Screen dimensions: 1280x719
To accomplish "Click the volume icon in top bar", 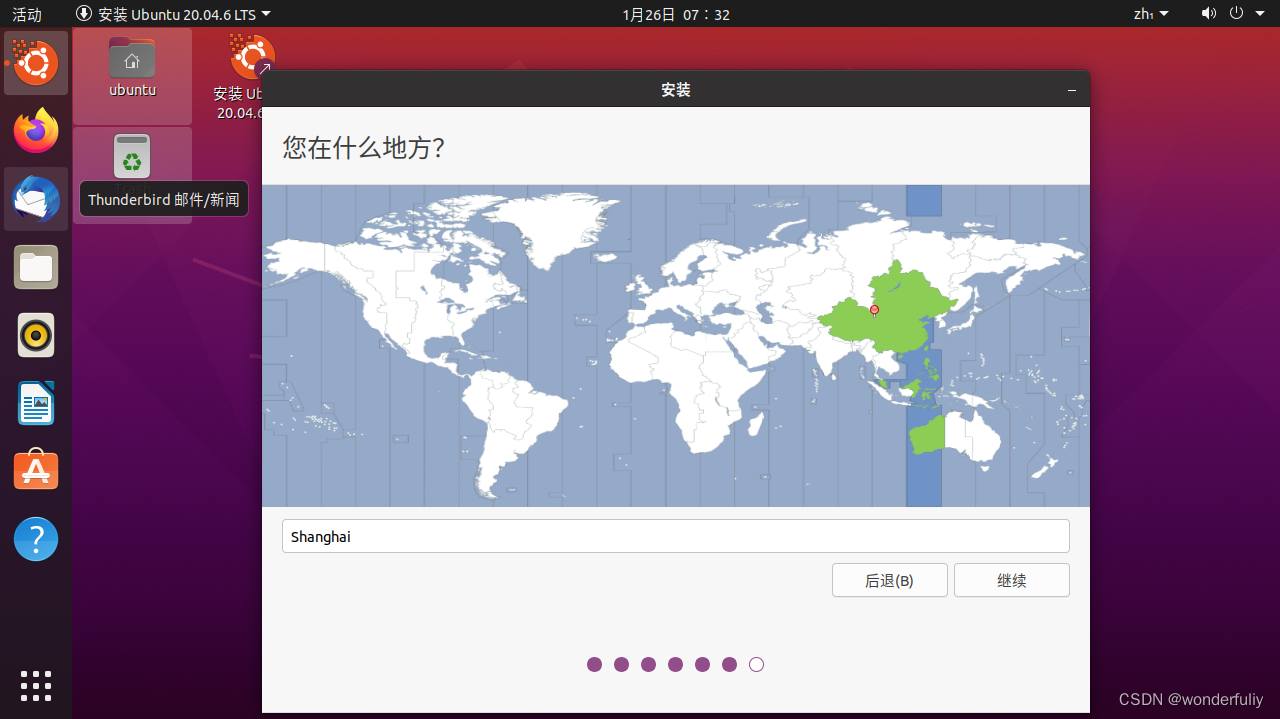I will [x=1209, y=14].
